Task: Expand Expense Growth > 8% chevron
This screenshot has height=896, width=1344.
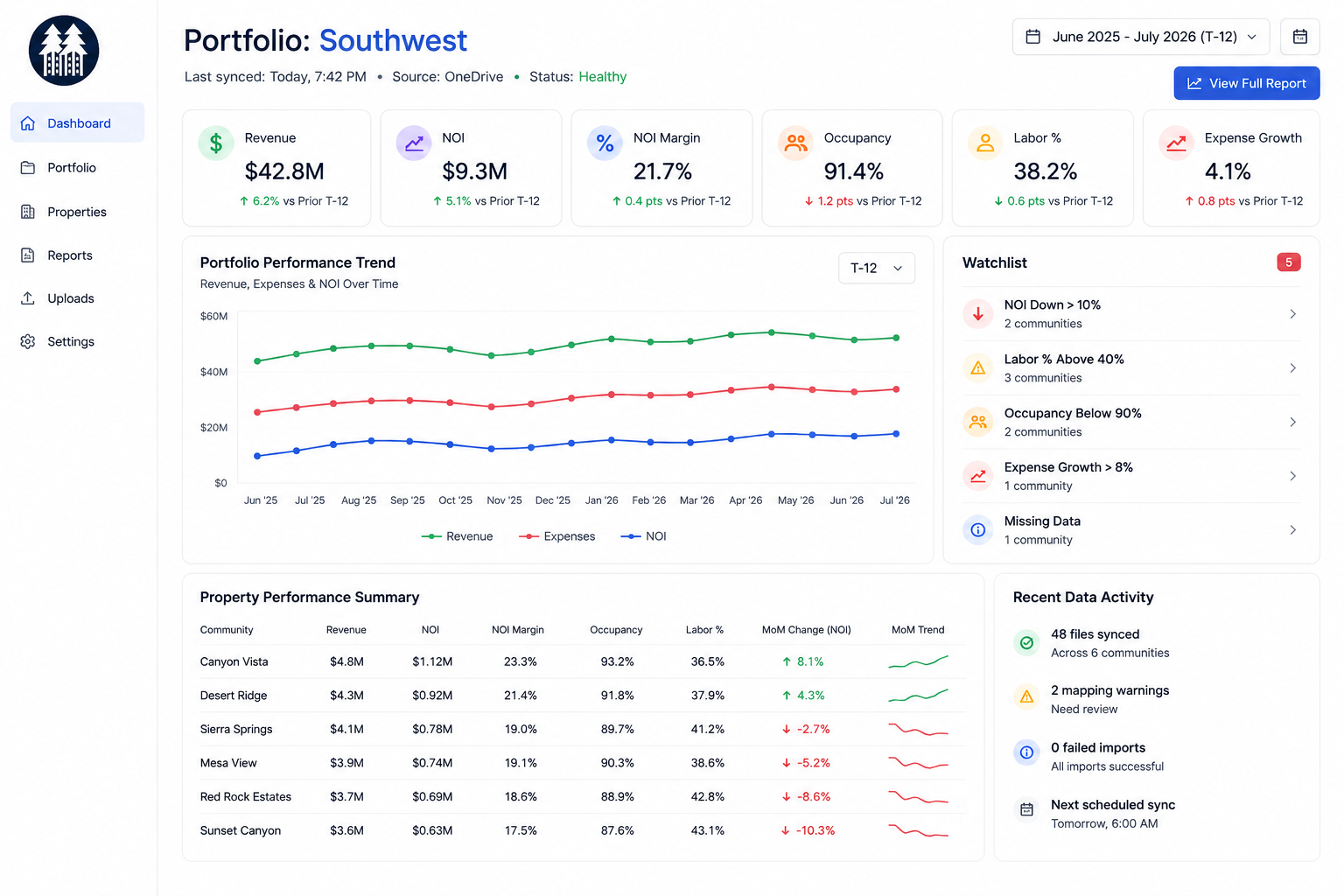Action: (x=1292, y=476)
